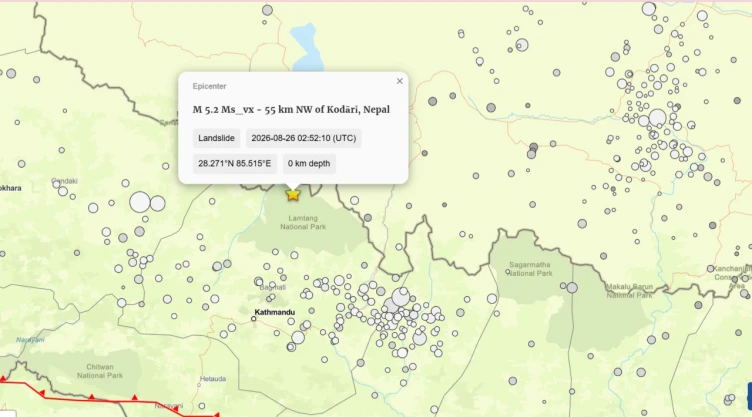Click the yellow epicenter star marker
Viewport: 752px width, 417px height.
(293, 194)
